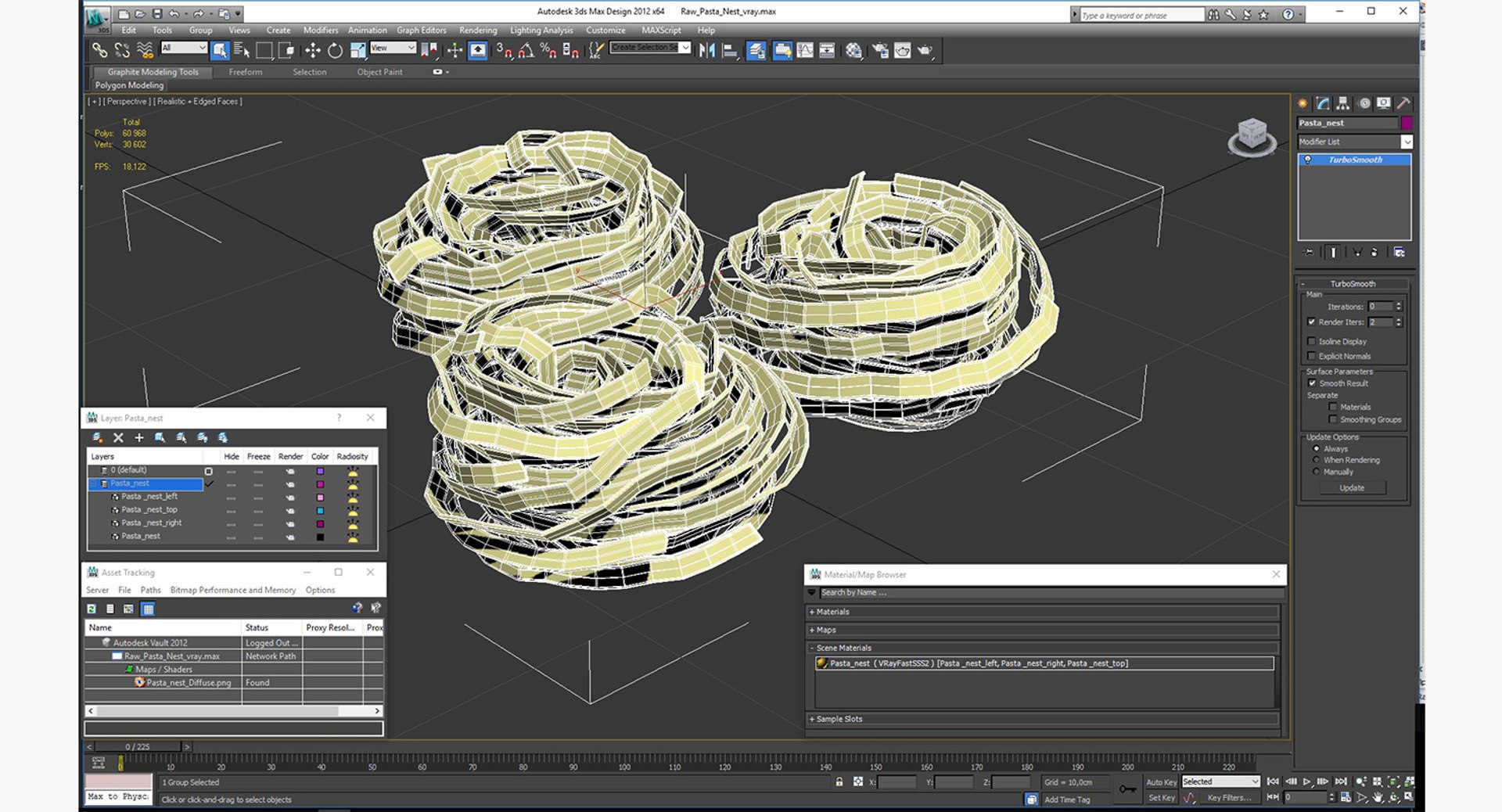This screenshot has width=1502, height=812.
Task: Select the When Rendering update option
Action: 1317,460
